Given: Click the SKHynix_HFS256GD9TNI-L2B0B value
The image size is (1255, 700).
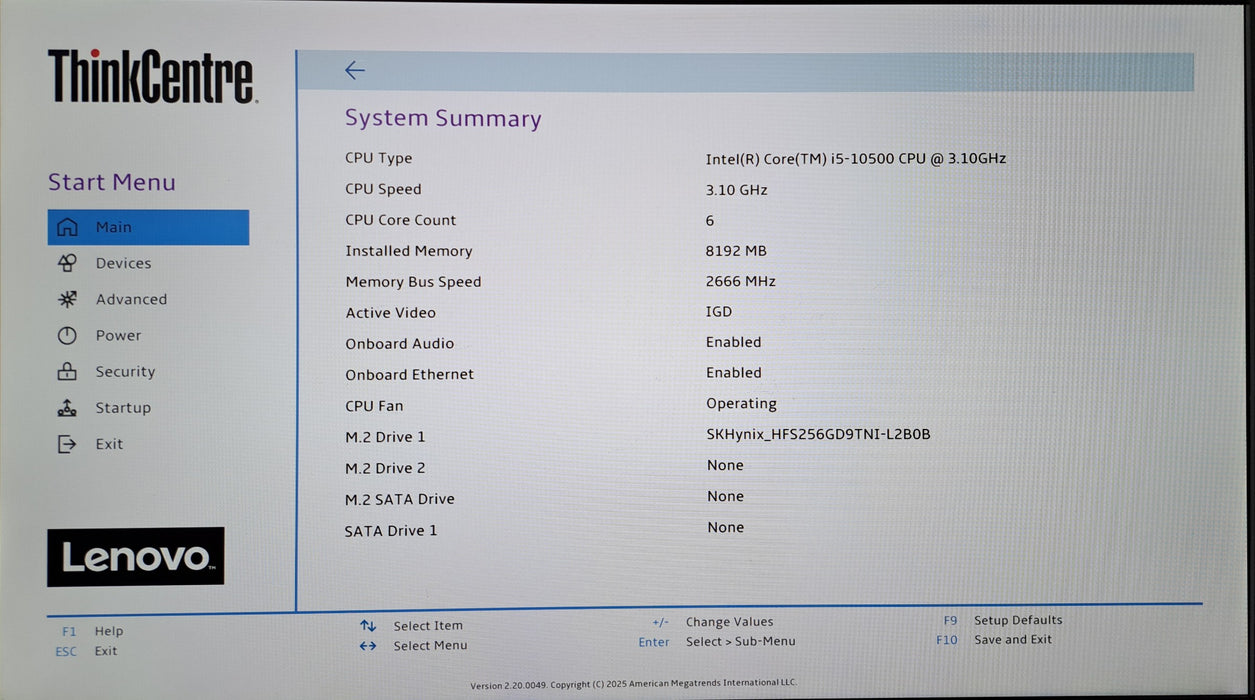Looking at the screenshot, I should [819, 435].
